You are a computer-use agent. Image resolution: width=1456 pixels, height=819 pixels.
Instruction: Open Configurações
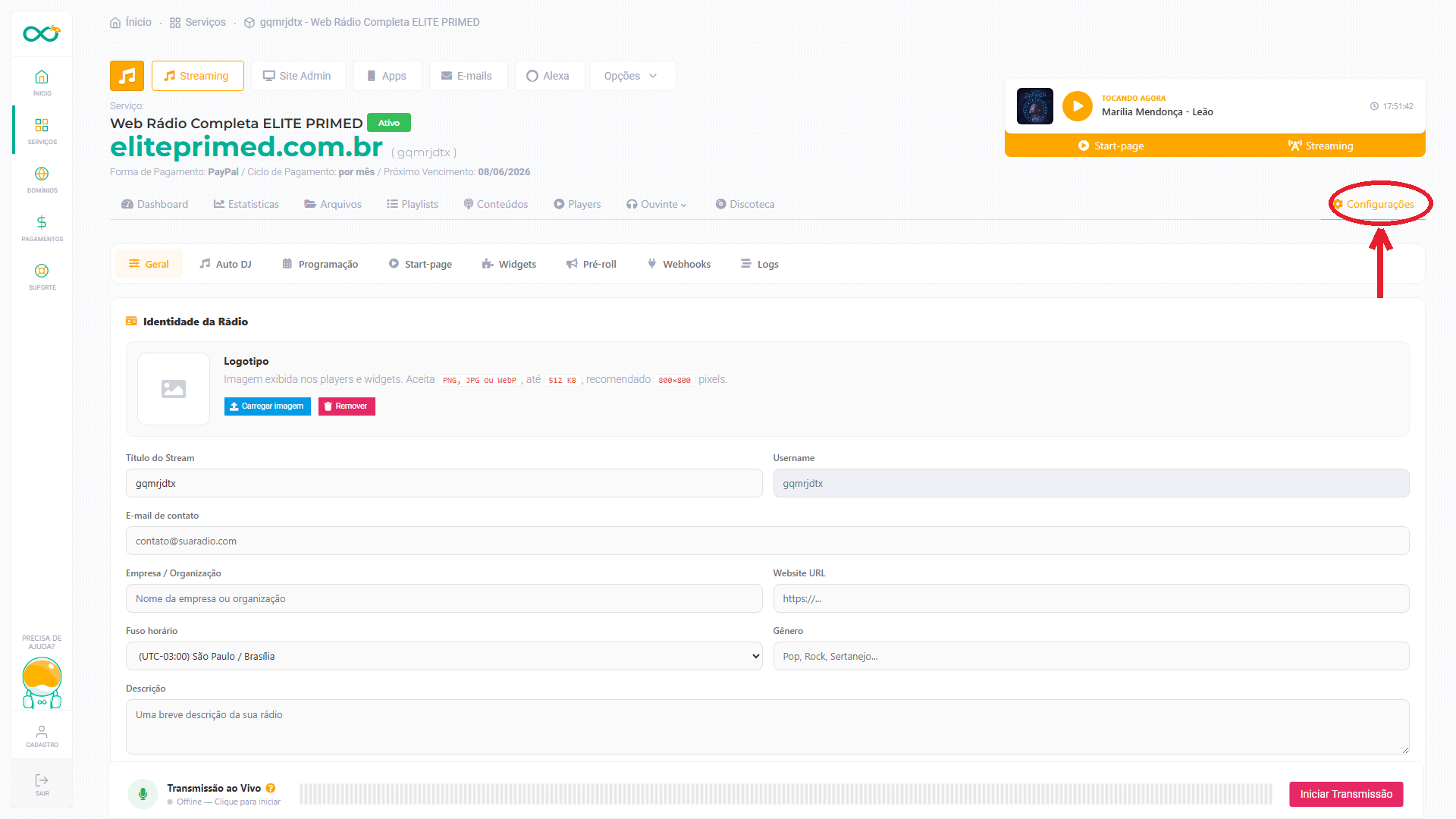coord(1373,204)
